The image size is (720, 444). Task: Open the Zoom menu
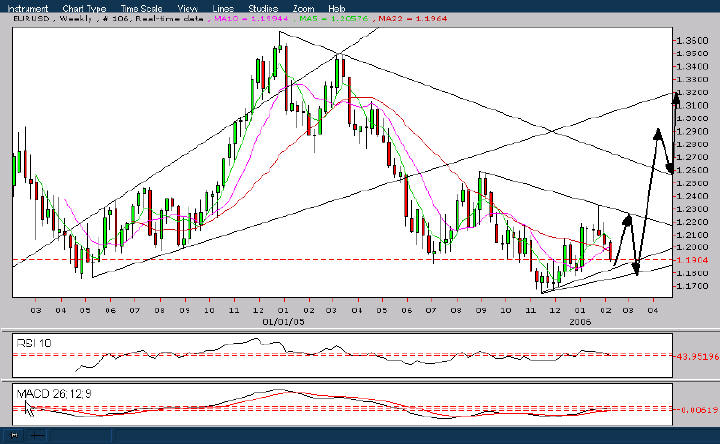[304, 8]
